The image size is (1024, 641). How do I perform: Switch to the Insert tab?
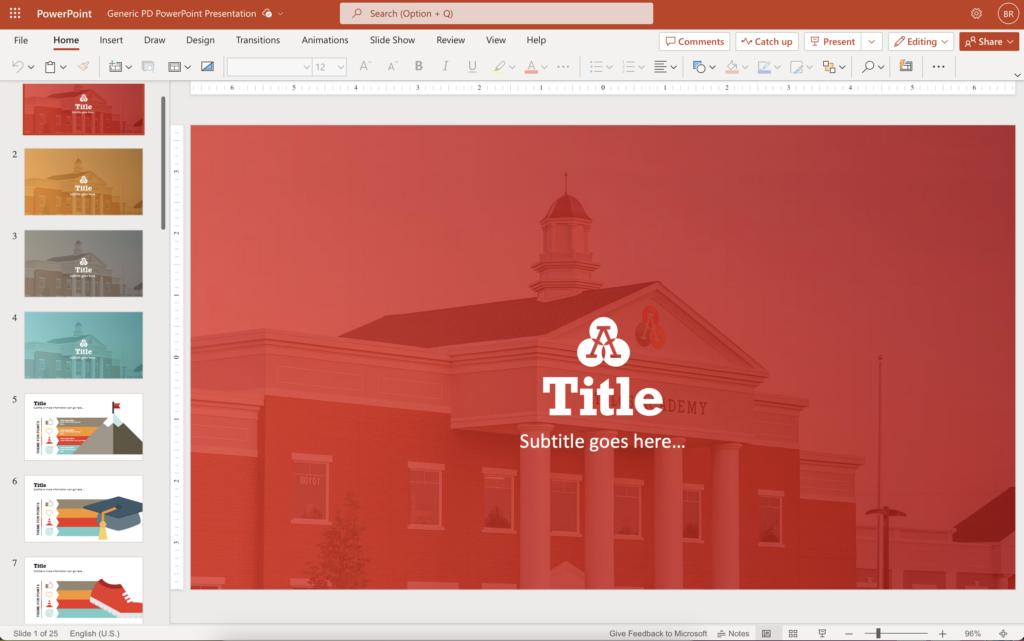point(111,40)
